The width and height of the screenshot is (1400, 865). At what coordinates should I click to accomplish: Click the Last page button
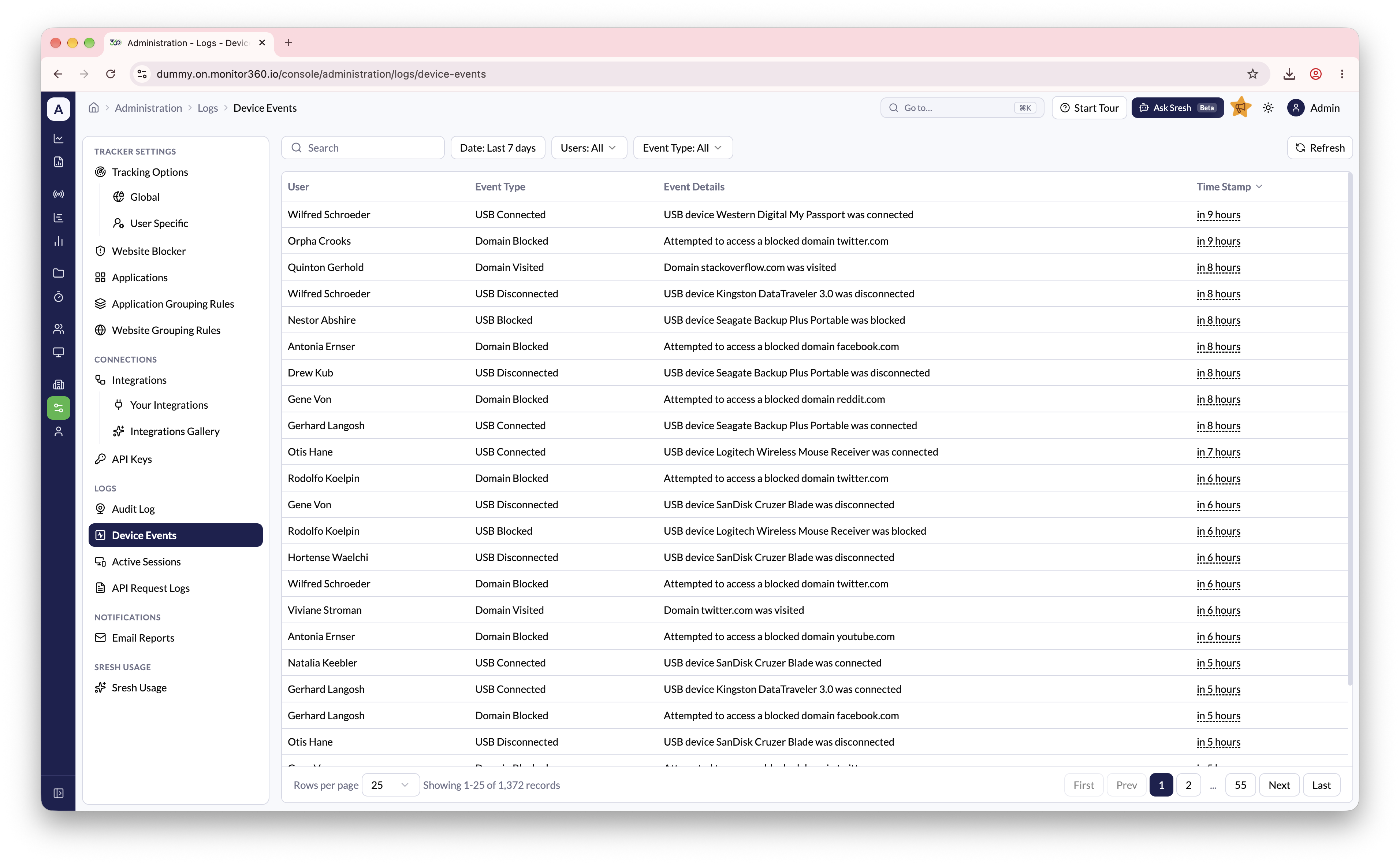click(1321, 785)
